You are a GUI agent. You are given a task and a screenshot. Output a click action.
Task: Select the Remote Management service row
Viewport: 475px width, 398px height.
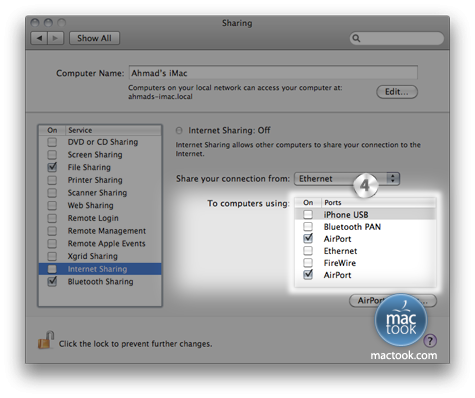(x=100, y=231)
